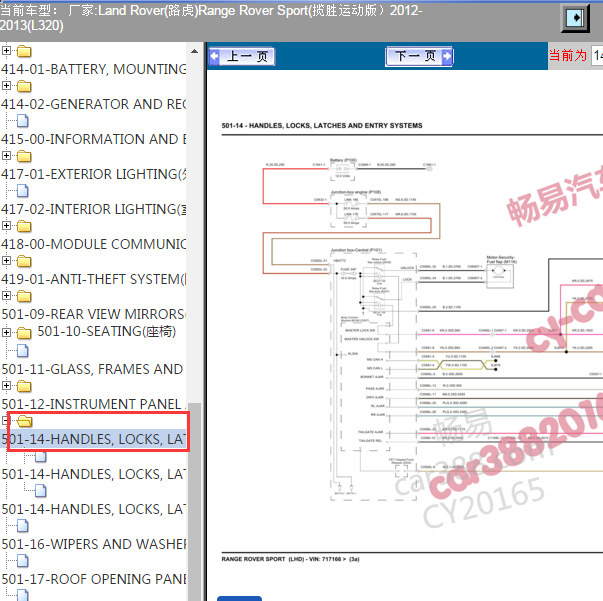Expand the 418-00-MODULE COMMUNIC node
This screenshot has width=603, height=601.
coord(6,225)
